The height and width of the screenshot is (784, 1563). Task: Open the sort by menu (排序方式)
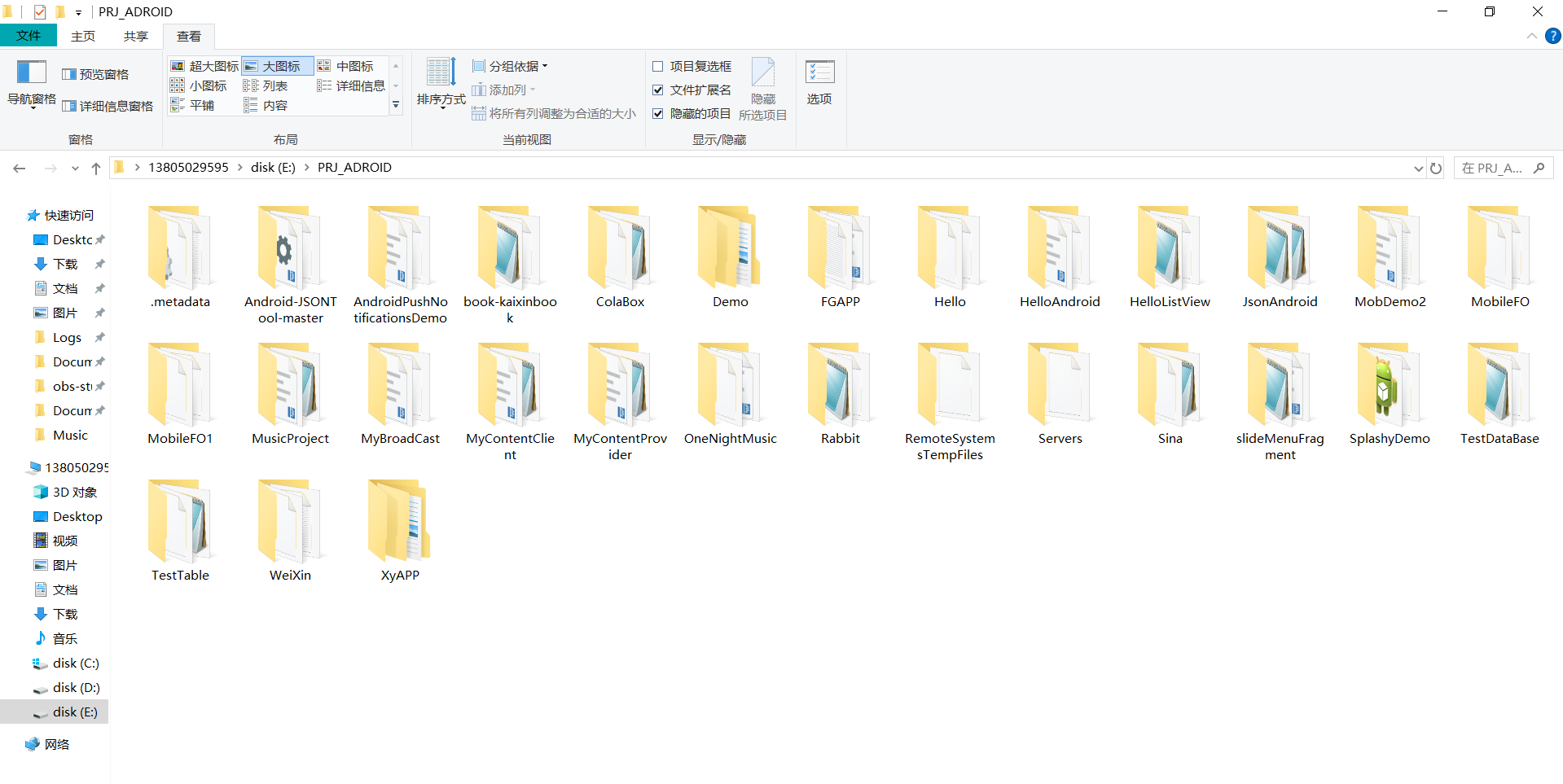point(441,83)
